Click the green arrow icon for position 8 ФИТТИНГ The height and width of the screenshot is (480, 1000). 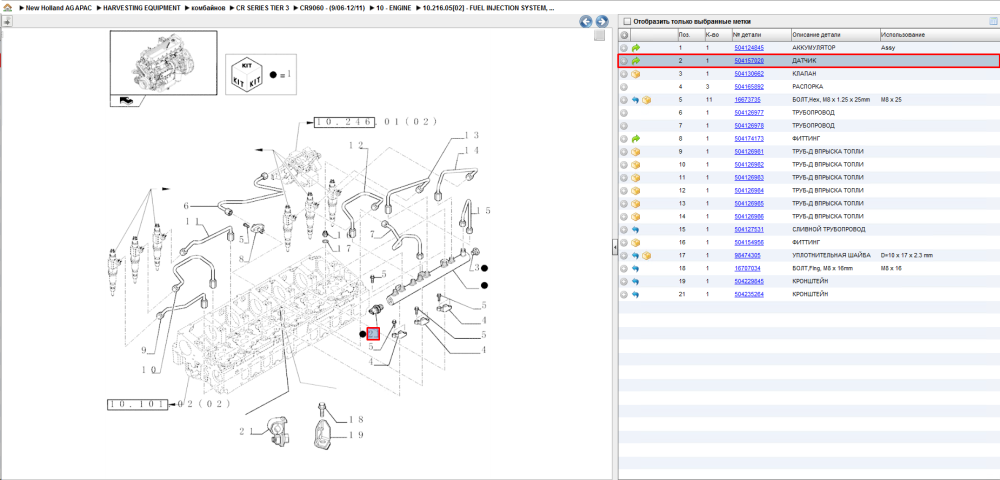636,138
